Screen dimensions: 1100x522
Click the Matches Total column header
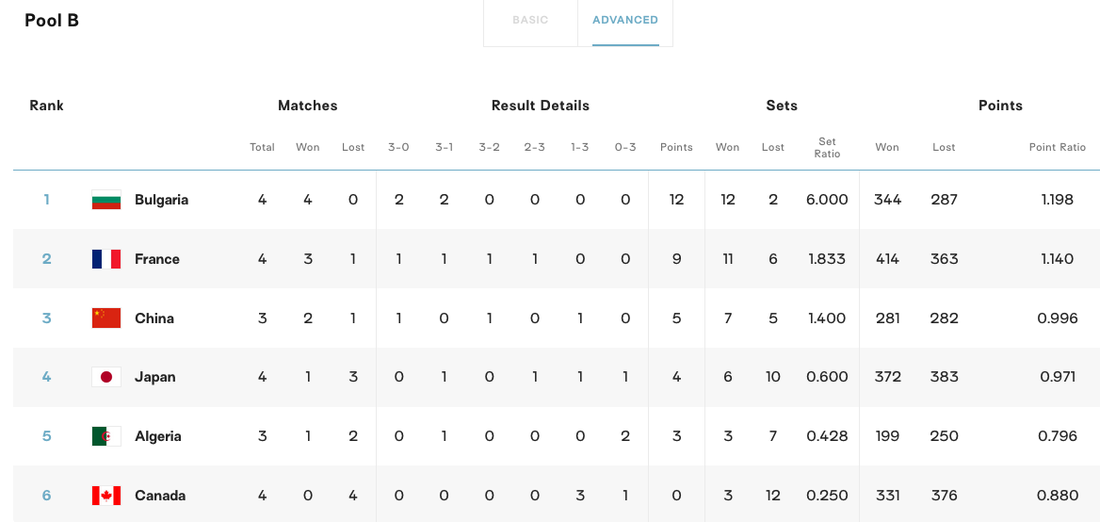pos(262,147)
